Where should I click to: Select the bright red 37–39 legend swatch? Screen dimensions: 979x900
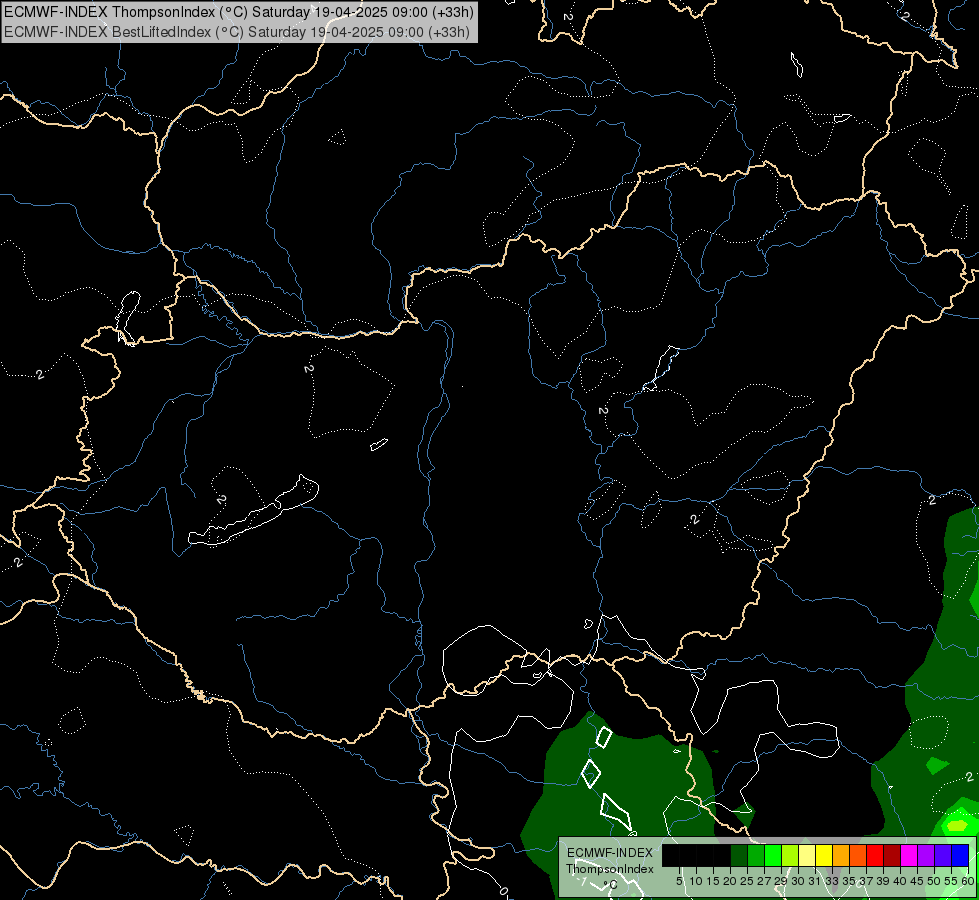(x=875, y=856)
